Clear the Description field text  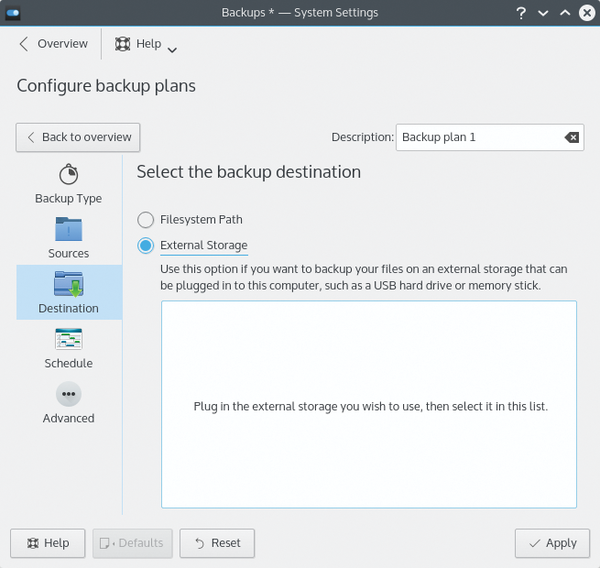(x=572, y=137)
